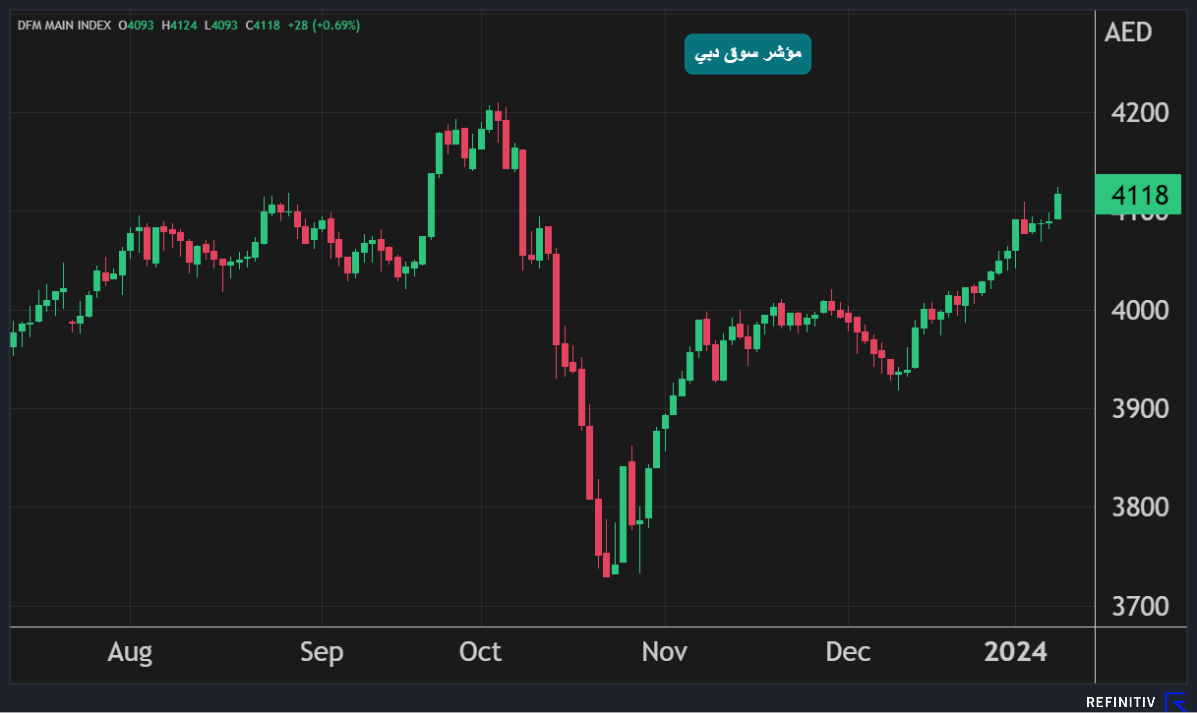Select the 2024 label on time axis

click(1015, 653)
